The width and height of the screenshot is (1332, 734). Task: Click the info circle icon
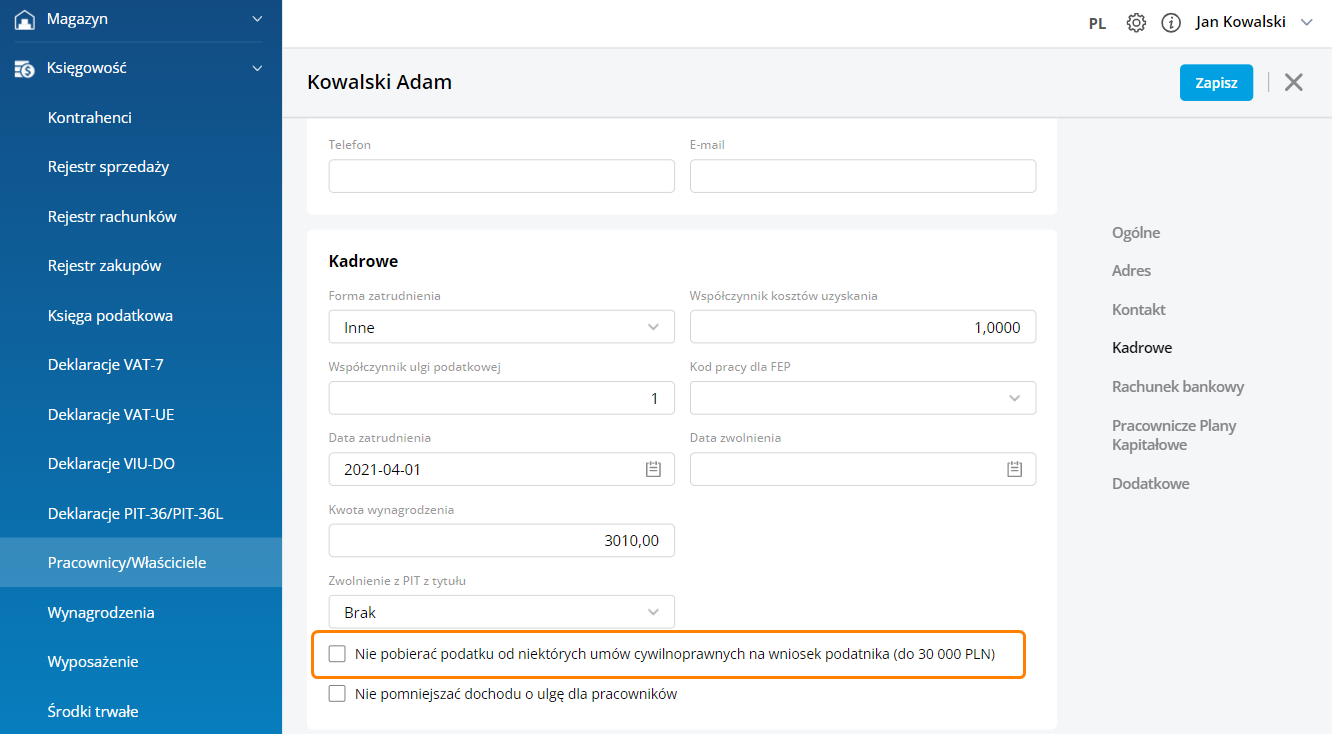(1171, 23)
